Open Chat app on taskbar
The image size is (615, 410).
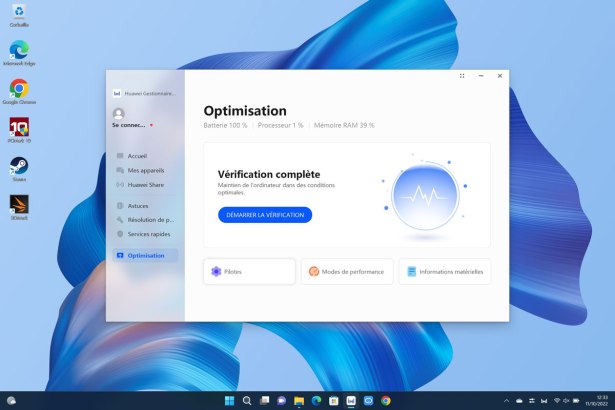point(282,401)
